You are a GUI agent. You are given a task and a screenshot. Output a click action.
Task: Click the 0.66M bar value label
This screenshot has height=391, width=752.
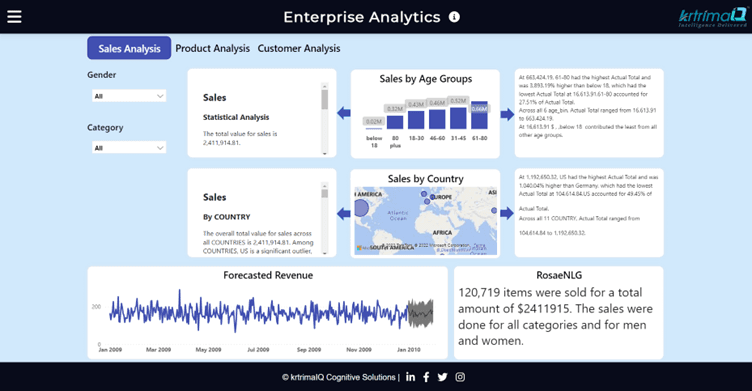pyautogui.click(x=480, y=109)
